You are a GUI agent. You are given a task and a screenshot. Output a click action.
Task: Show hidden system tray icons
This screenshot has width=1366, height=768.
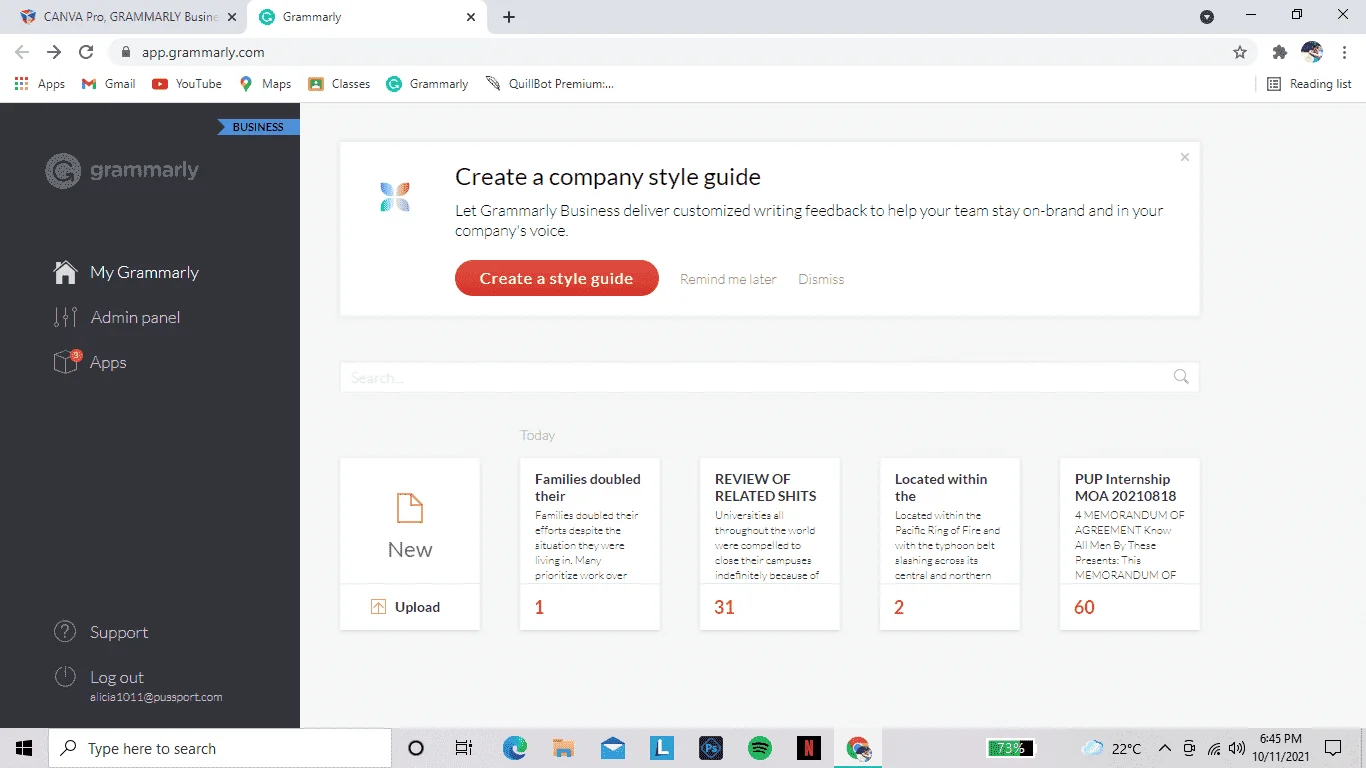point(1165,748)
